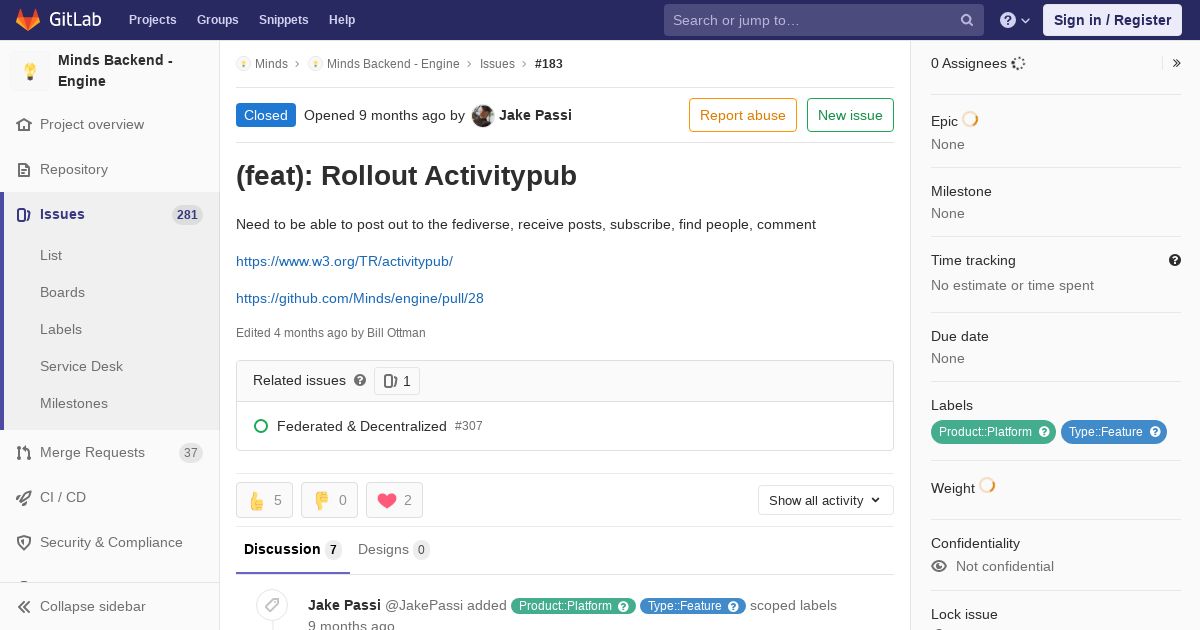1200x630 pixels.
Task: Select Boards under Issues
Action: [x=62, y=292]
